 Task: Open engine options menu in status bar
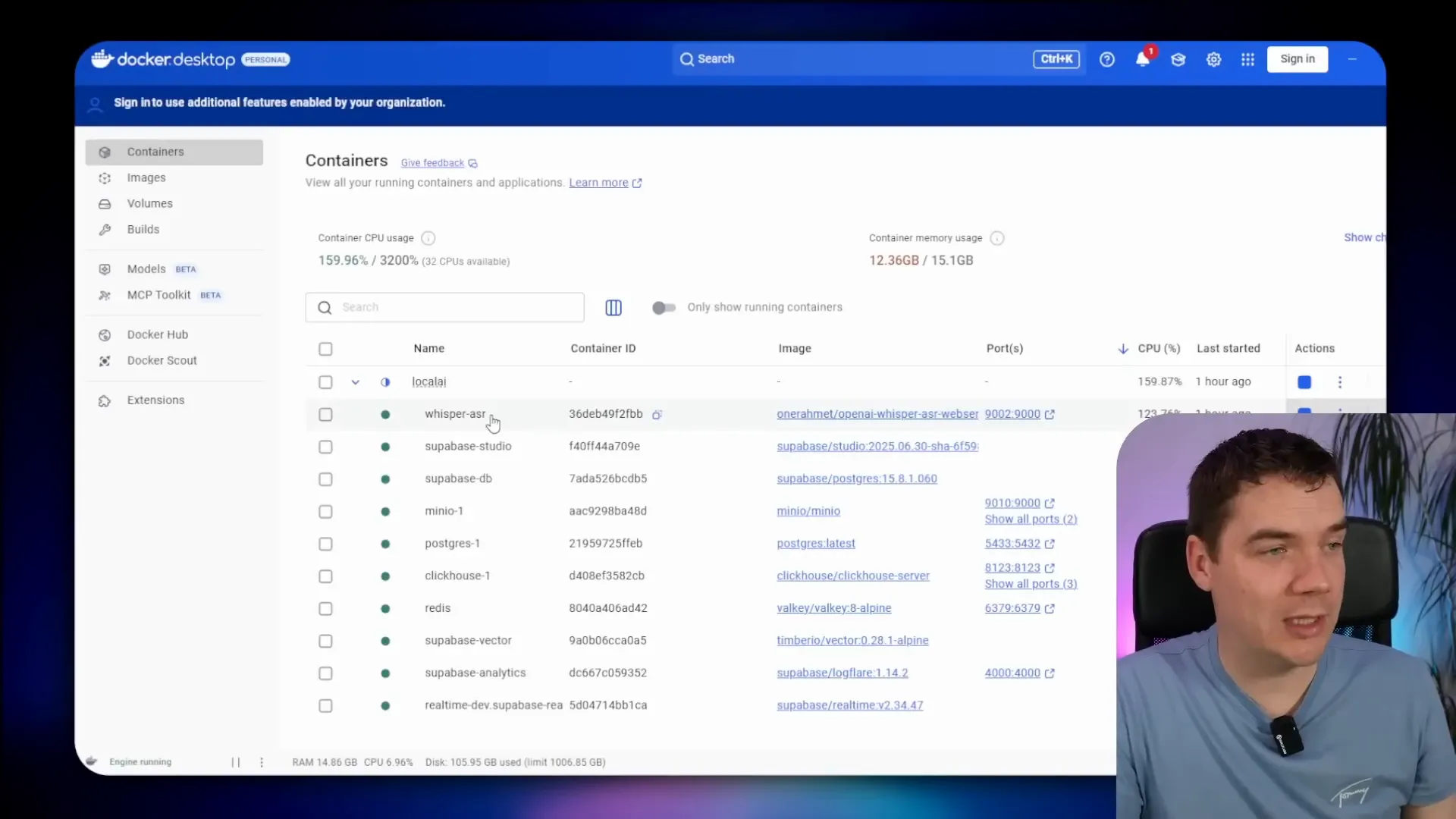coord(262,762)
